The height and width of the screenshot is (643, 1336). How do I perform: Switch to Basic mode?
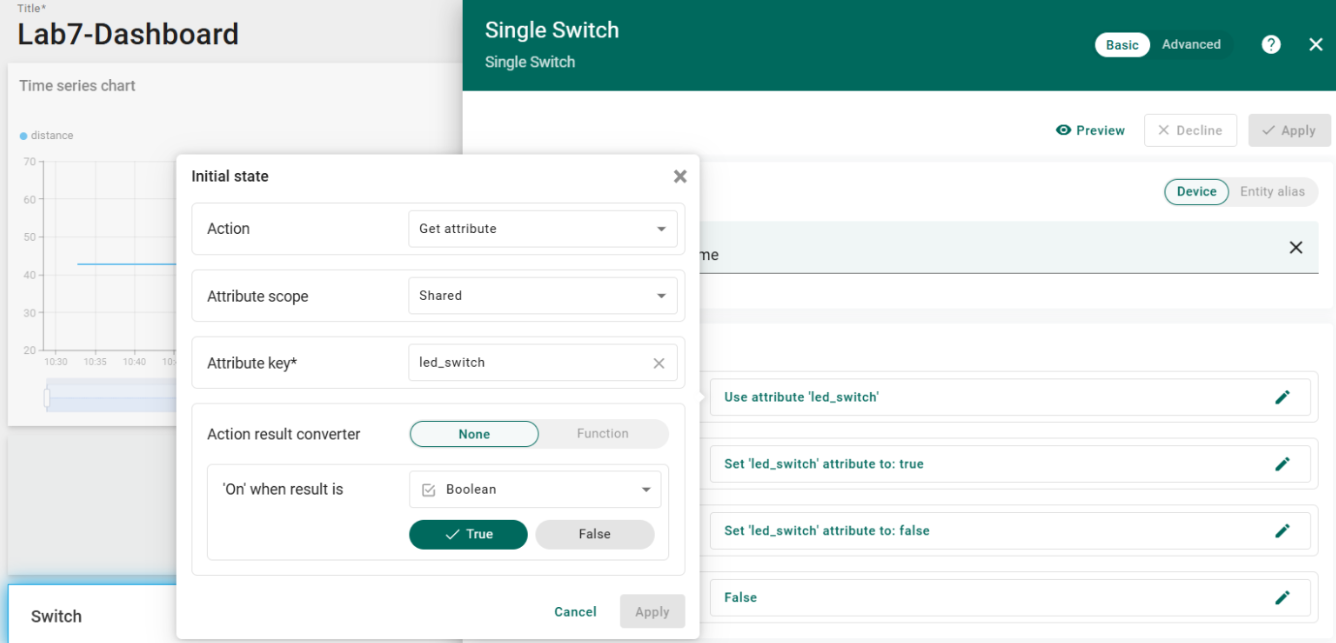pos(1122,45)
